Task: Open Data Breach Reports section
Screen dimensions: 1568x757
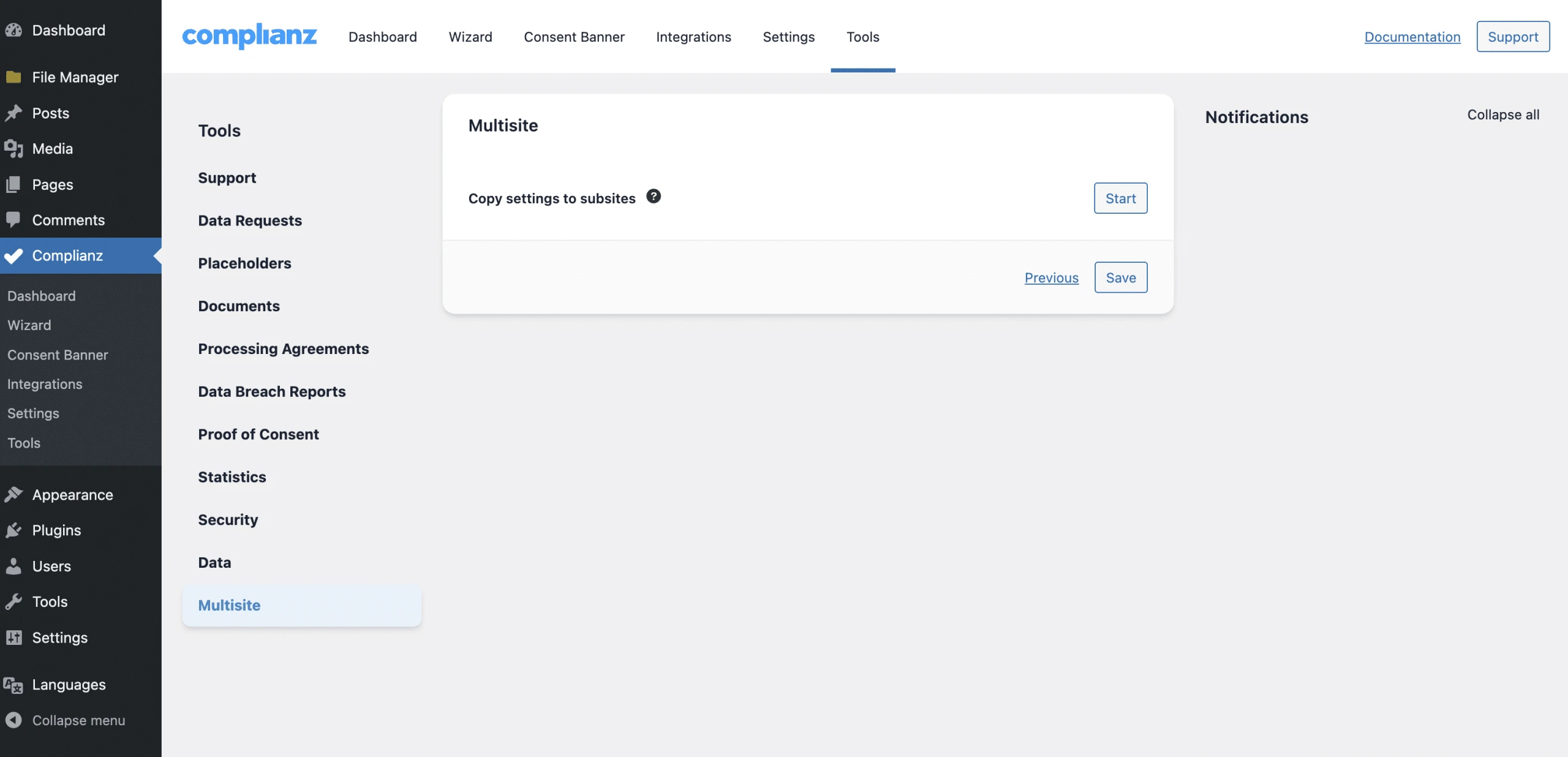Action: click(272, 391)
